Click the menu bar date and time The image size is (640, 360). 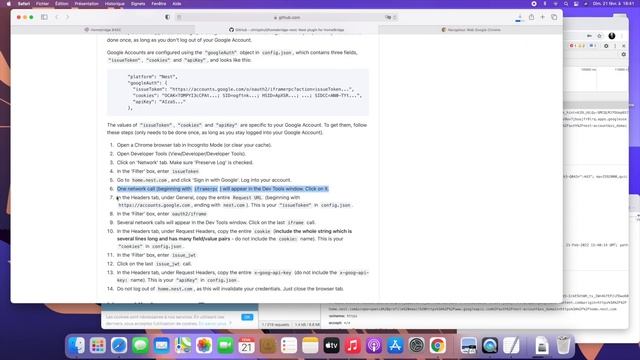coord(614,4)
